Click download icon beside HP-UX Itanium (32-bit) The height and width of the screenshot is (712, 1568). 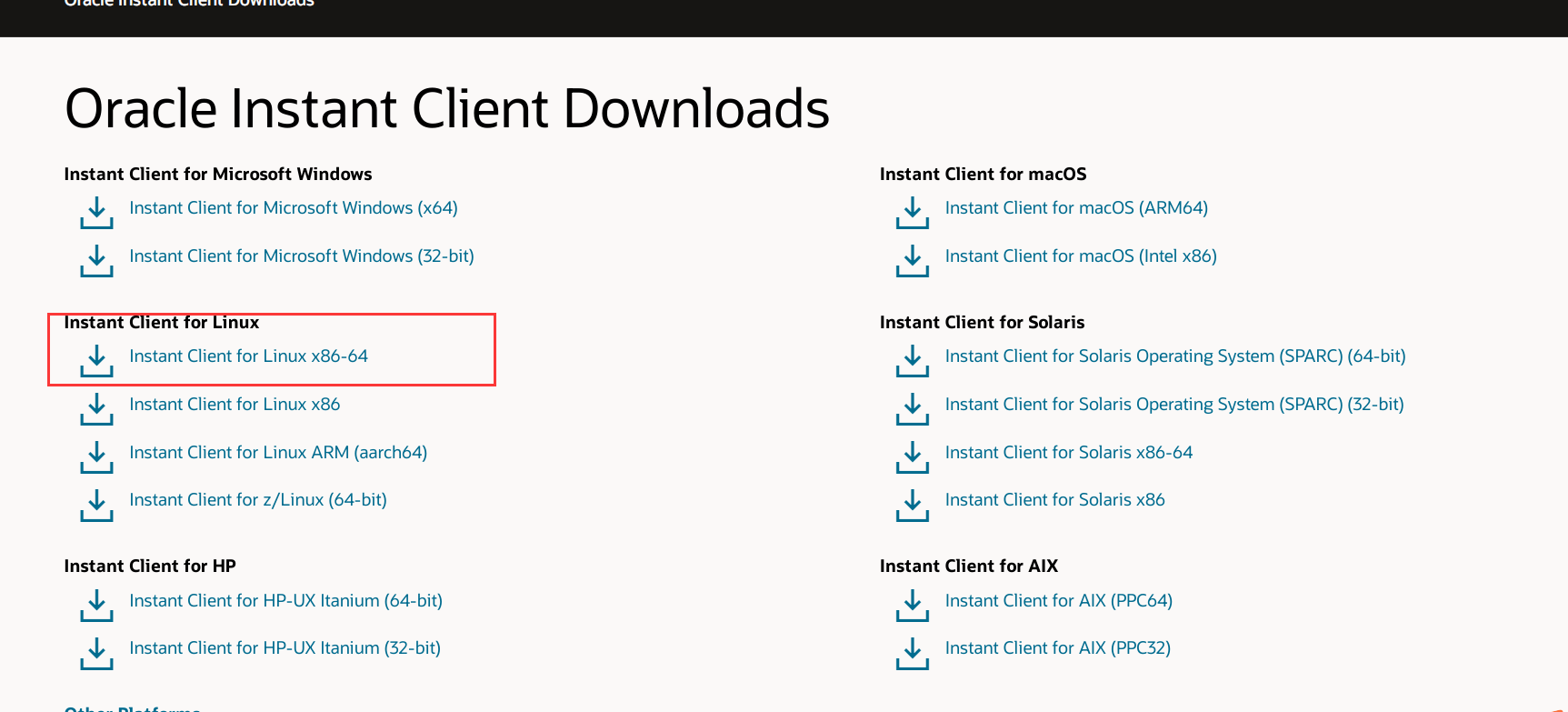[96, 653]
